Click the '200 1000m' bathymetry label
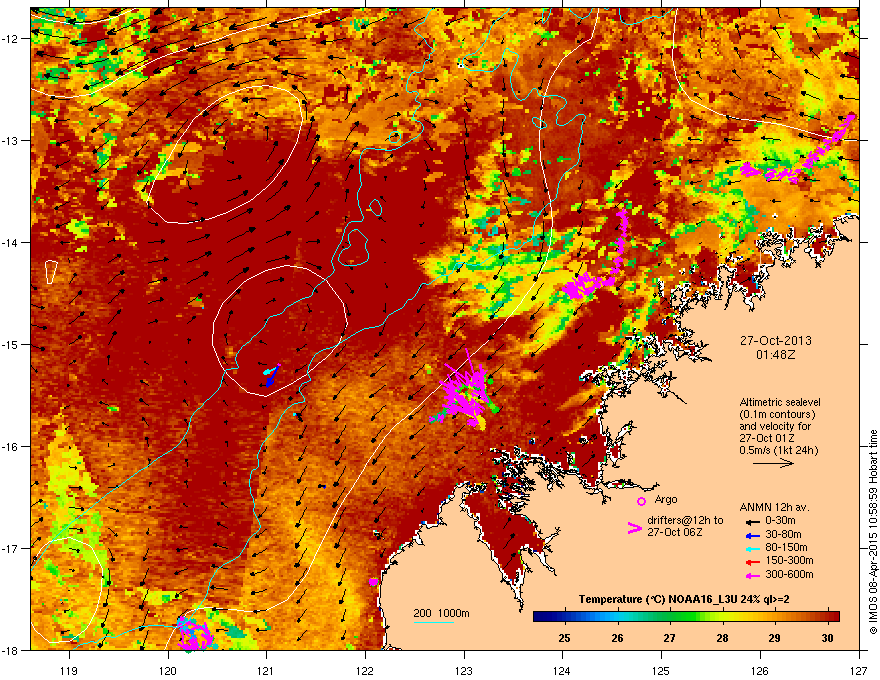 pyautogui.click(x=441, y=613)
